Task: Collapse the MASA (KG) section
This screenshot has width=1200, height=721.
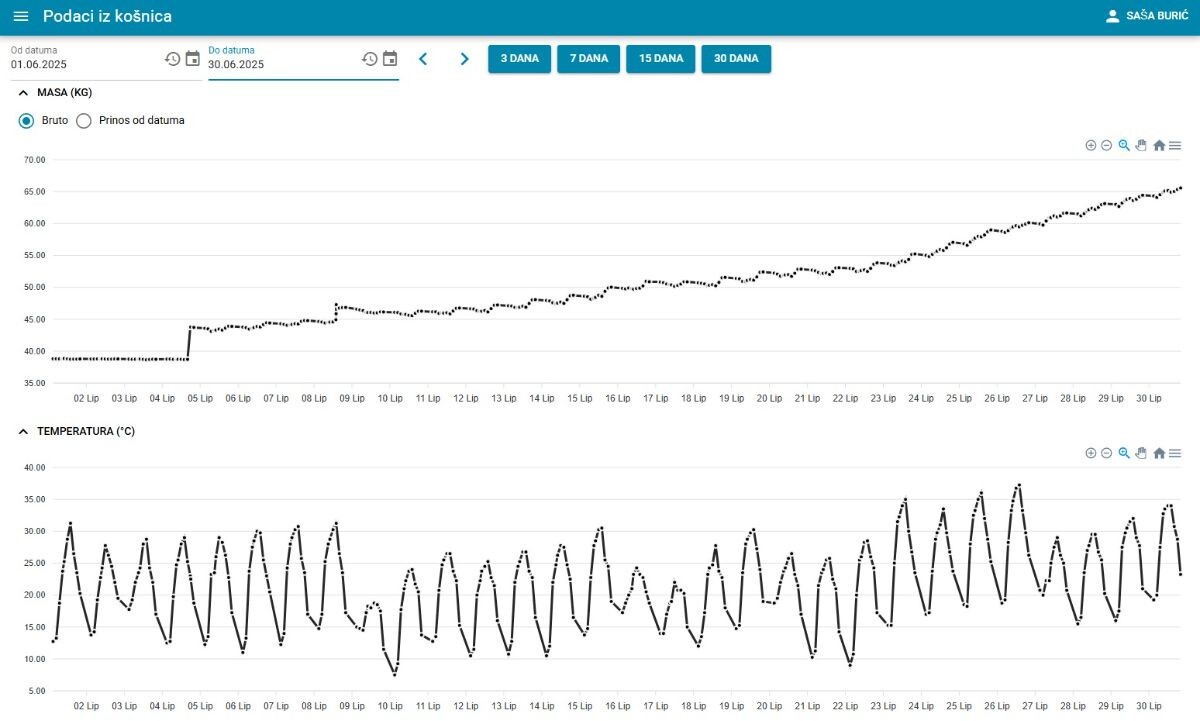Action: coord(24,93)
